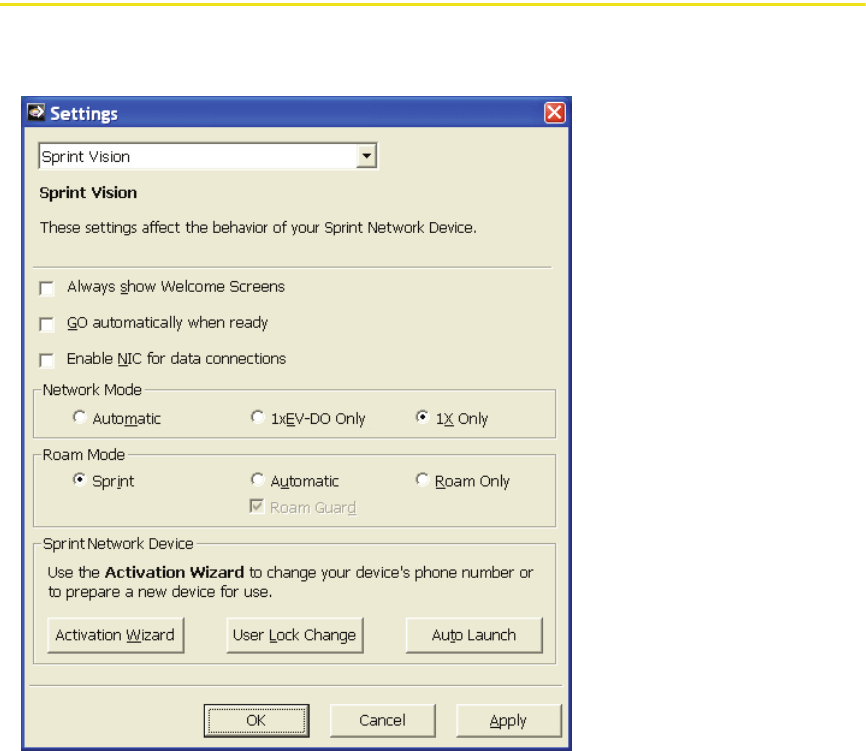The image size is (866, 751).
Task: Click the Network Mode group label
Action: point(92,390)
